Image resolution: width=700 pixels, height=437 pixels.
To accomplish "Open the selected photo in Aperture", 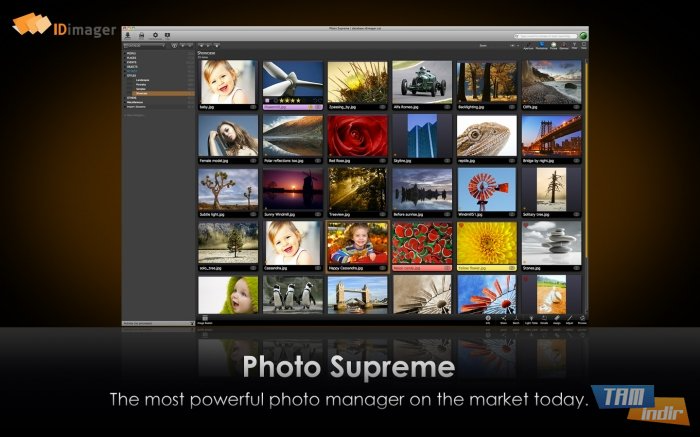I will coord(529,46).
